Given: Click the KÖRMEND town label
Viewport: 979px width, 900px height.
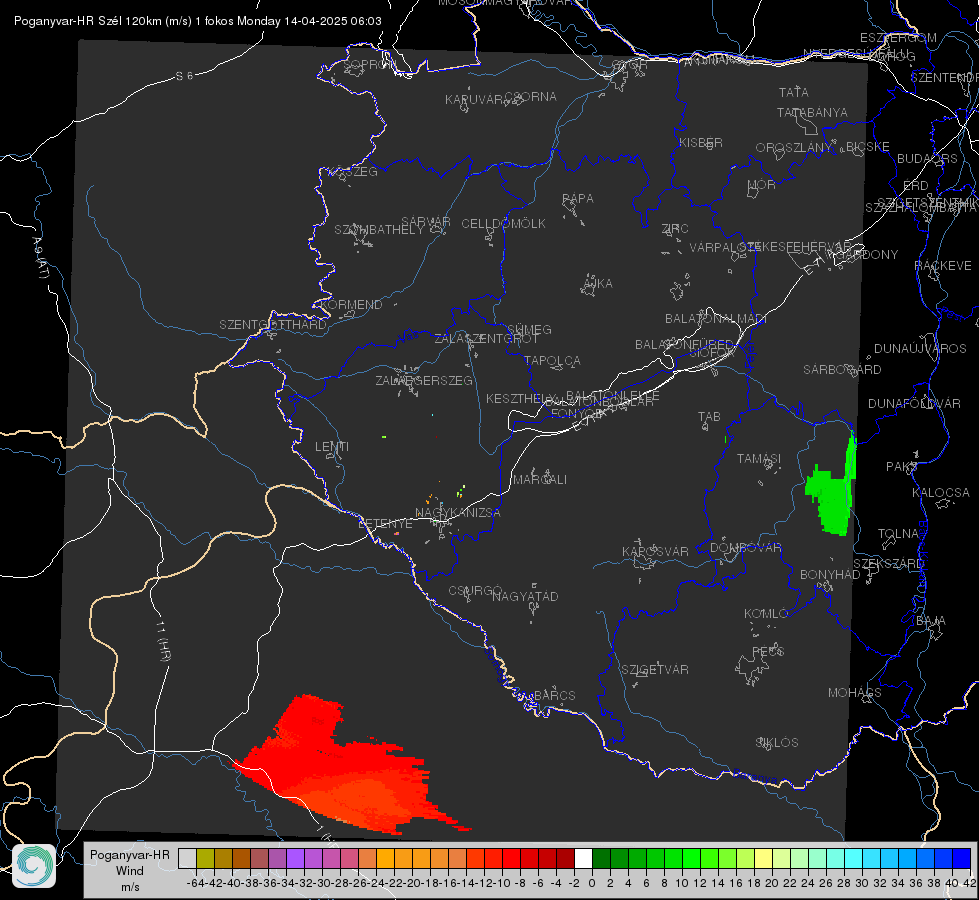Looking at the screenshot, I should 350,305.
